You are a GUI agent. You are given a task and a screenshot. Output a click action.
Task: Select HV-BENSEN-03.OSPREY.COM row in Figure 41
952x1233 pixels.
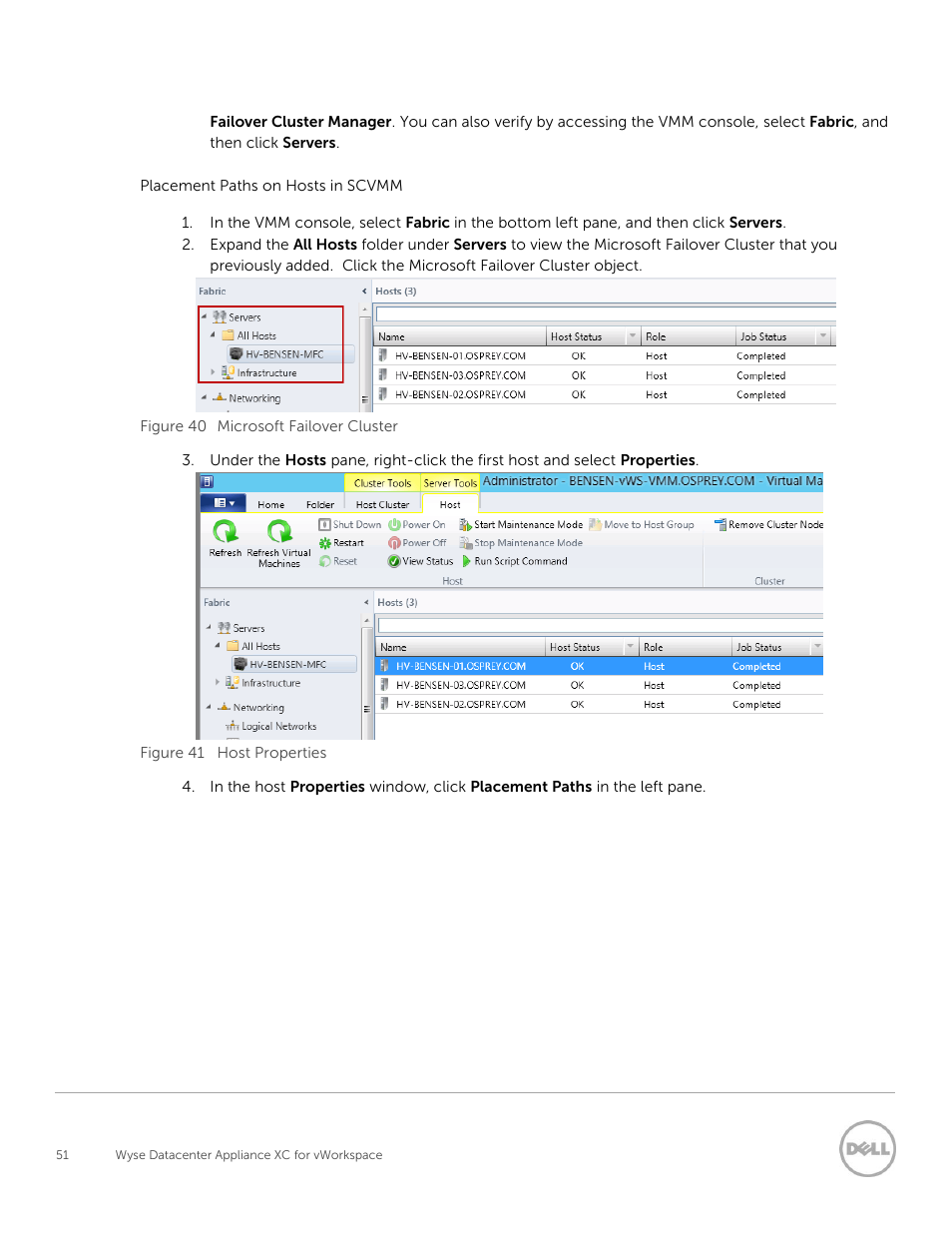(599, 685)
